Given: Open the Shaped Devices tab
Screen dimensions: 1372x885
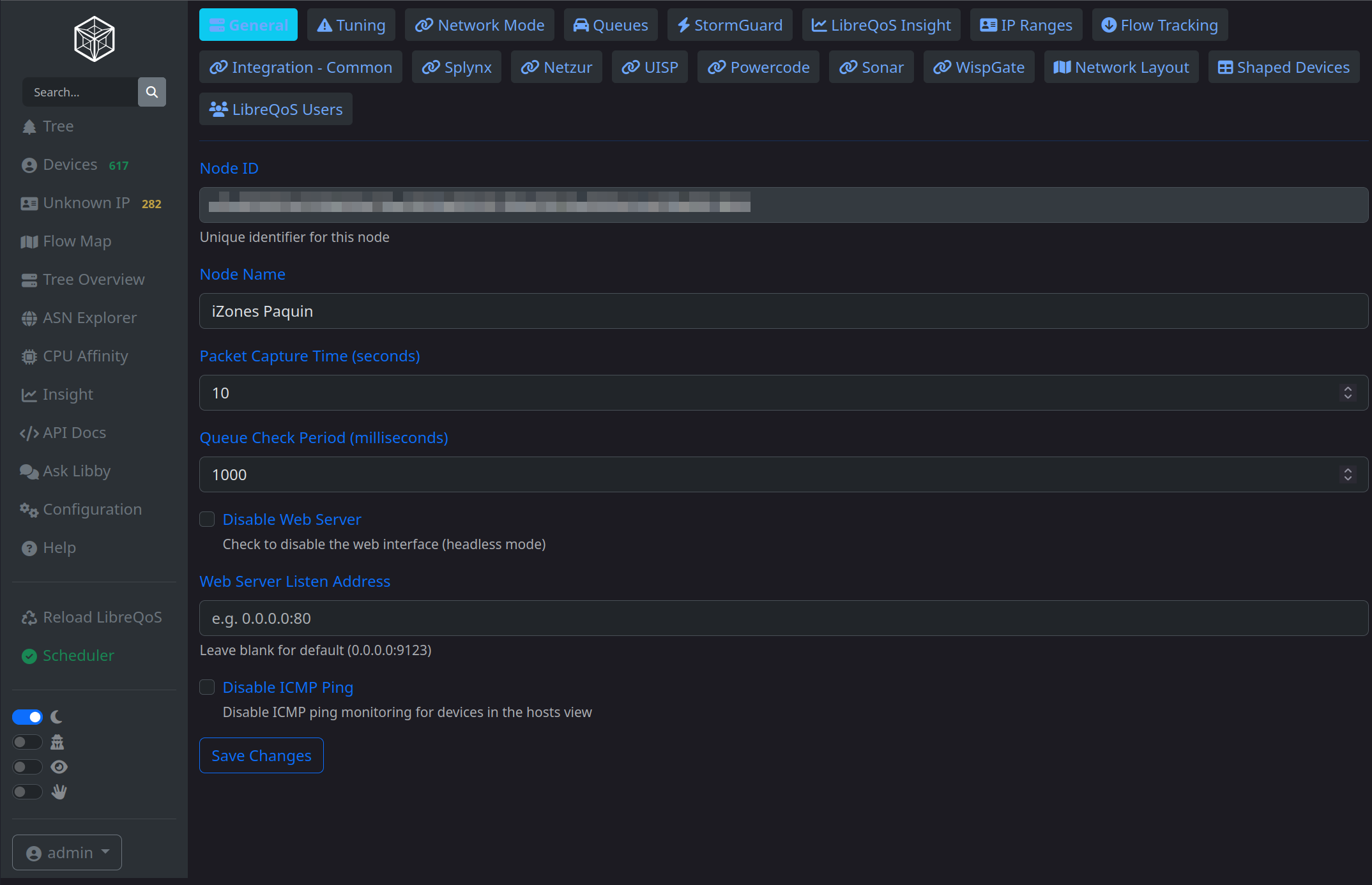Looking at the screenshot, I should 1284,67.
